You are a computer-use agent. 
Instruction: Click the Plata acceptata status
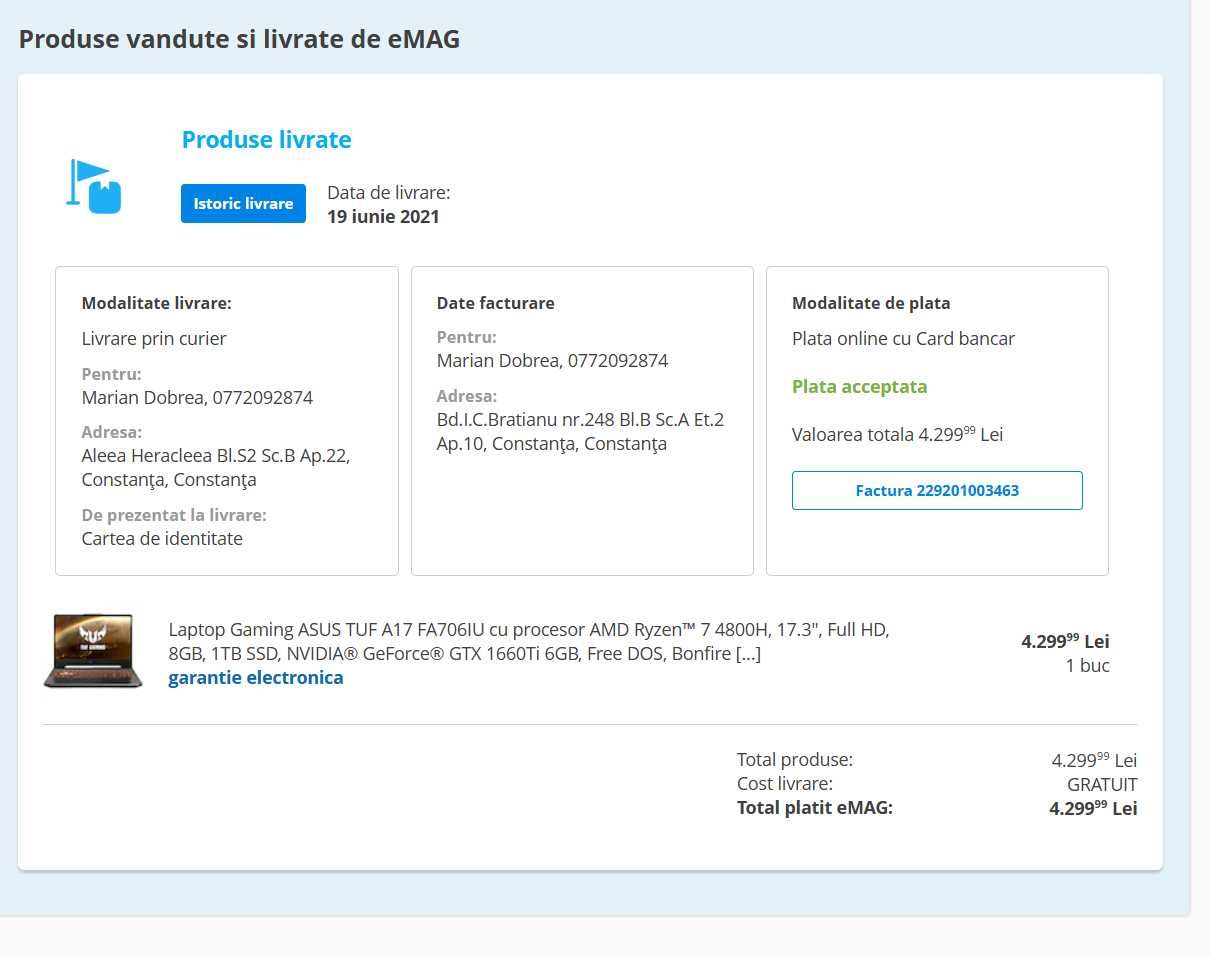860,386
